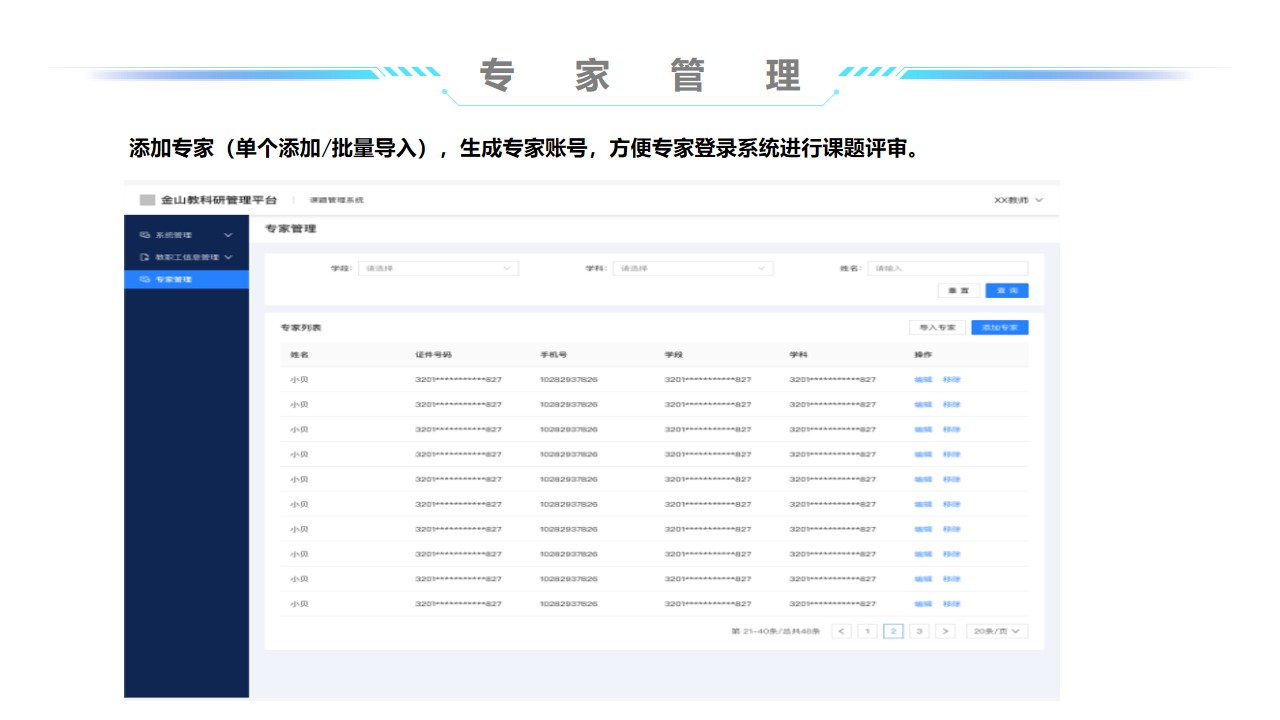The width and height of the screenshot is (1280, 720).
Task: Click the 系统管理 sidebar icon
Action: (144, 235)
